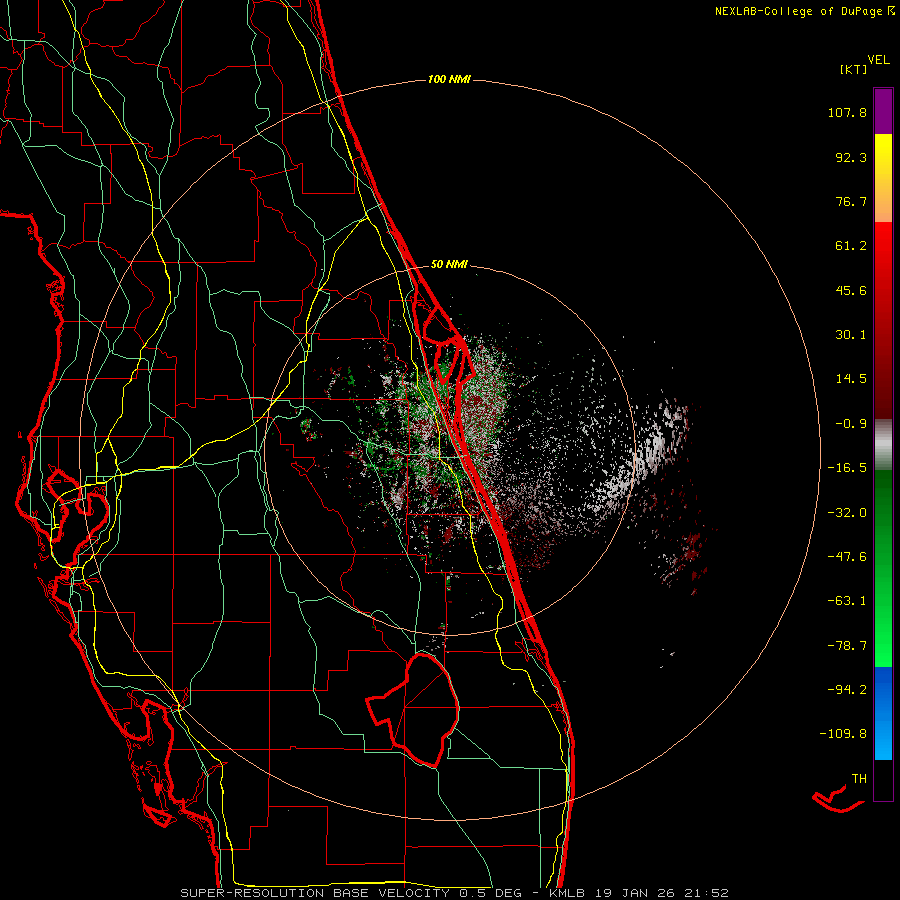
Task: Pick the blue segment of the velocity color bar
Action: [x=883, y=713]
